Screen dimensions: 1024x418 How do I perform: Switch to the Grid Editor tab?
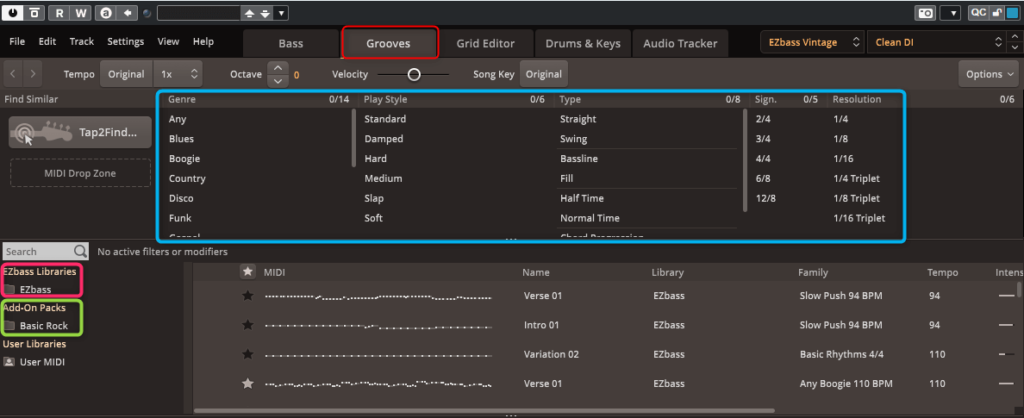coord(485,43)
